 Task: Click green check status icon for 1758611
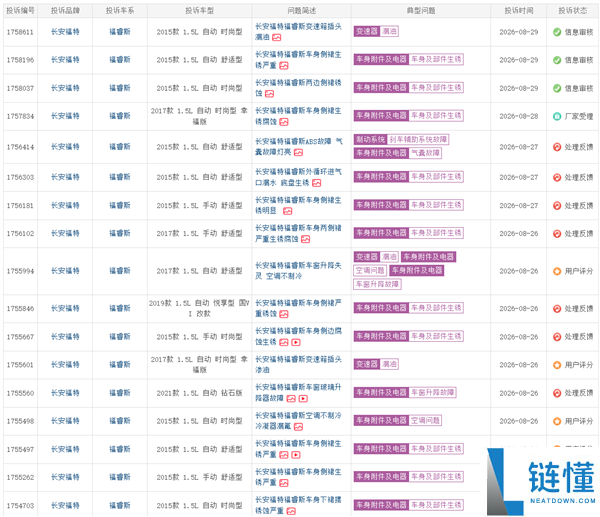click(x=557, y=32)
